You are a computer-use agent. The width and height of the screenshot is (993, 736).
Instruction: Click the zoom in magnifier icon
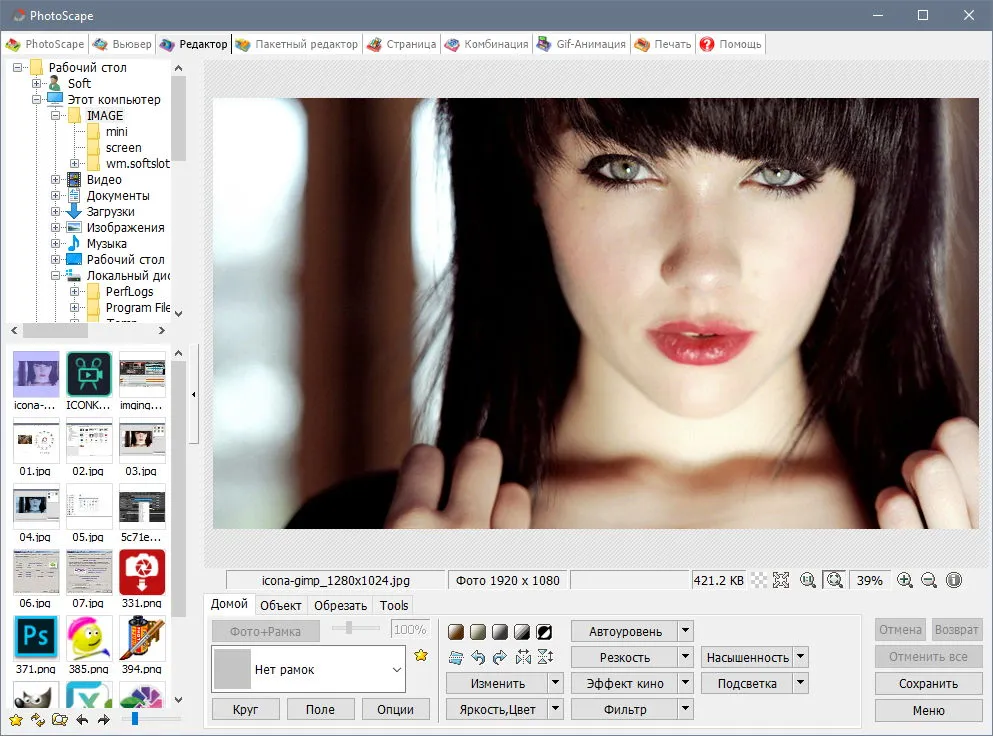click(905, 580)
